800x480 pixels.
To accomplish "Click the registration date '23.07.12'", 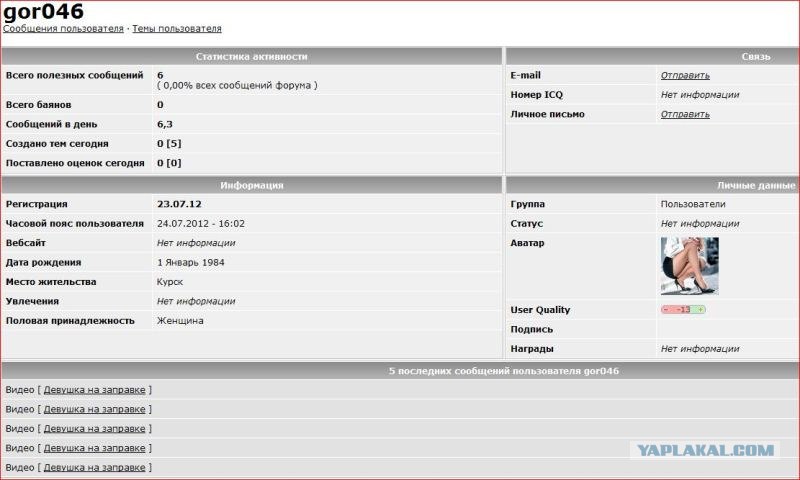I will coord(179,204).
